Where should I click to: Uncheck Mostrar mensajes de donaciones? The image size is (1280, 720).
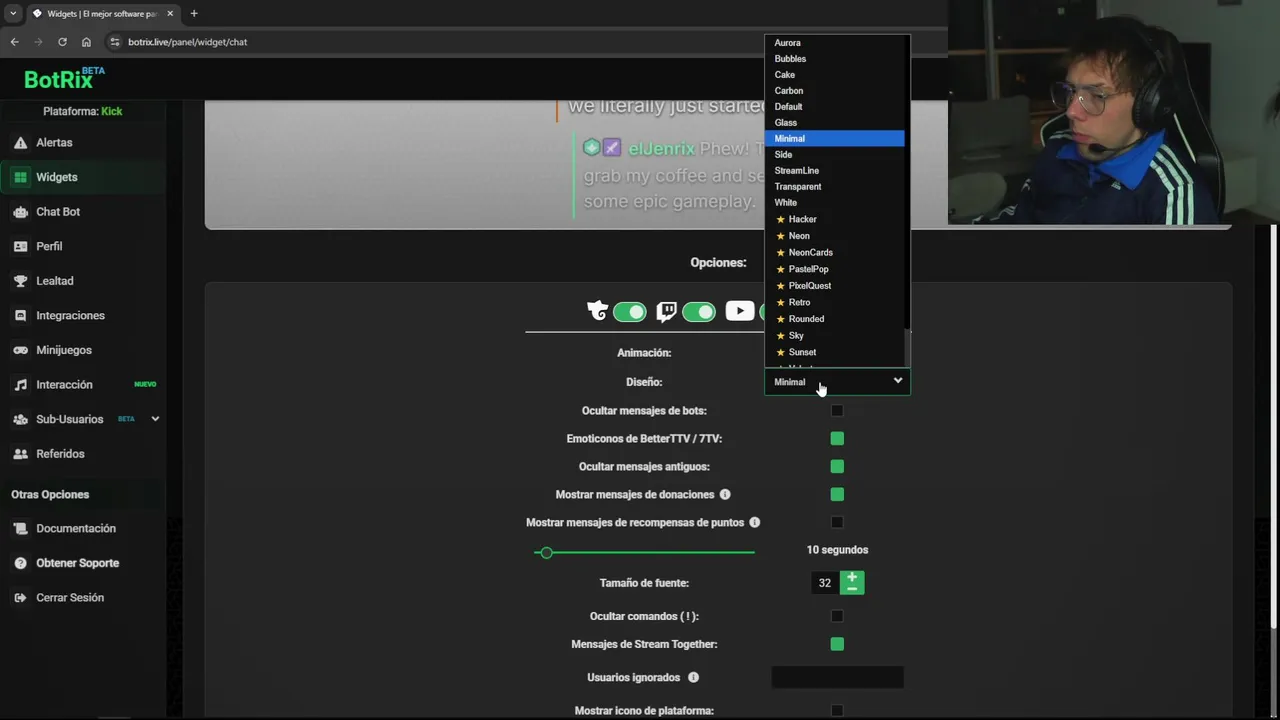click(837, 494)
